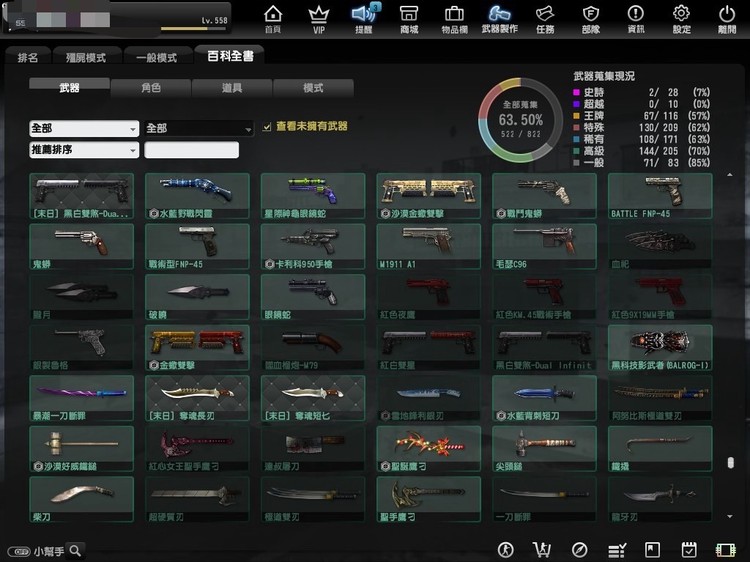
Task: Select the 聖誕鷹弓 weapon card
Action: pyautogui.click(x=429, y=449)
